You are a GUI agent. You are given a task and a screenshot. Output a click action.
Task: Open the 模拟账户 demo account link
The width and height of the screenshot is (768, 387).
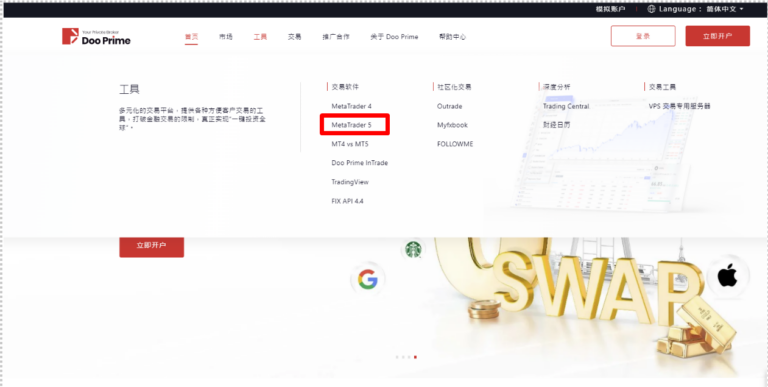(x=610, y=9)
